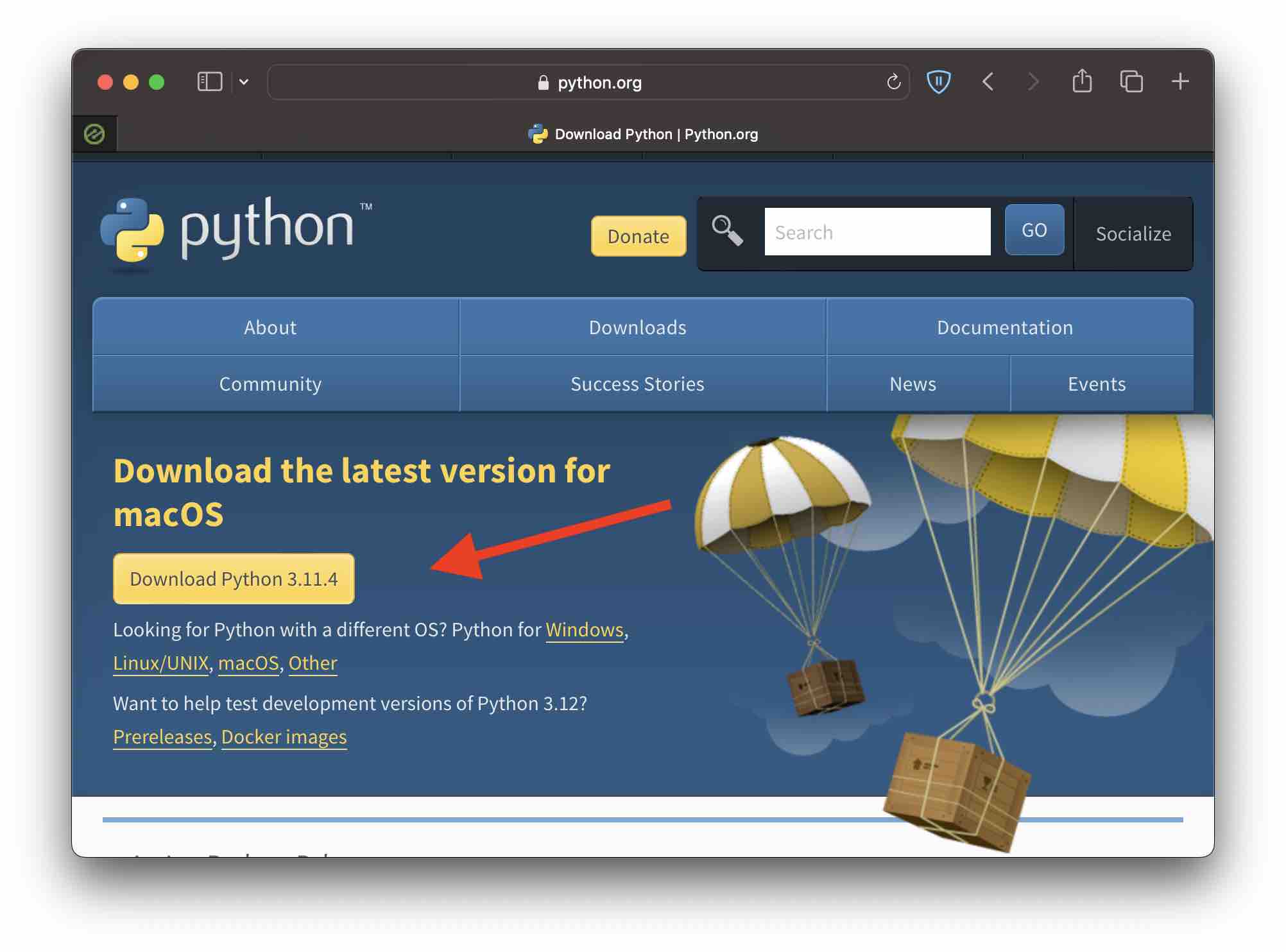Reload the page via the refresh icon

pyautogui.click(x=893, y=82)
